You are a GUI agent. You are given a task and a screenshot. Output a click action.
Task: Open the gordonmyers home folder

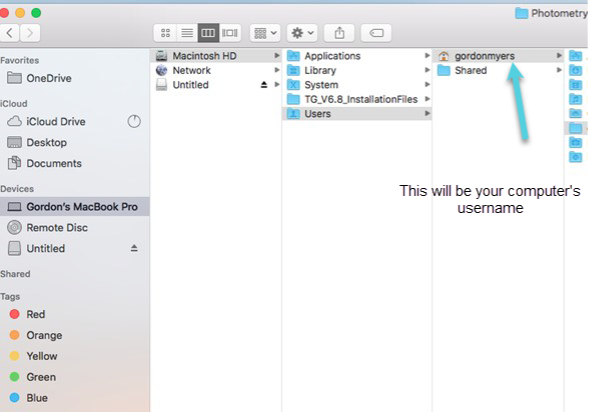coord(484,56)
